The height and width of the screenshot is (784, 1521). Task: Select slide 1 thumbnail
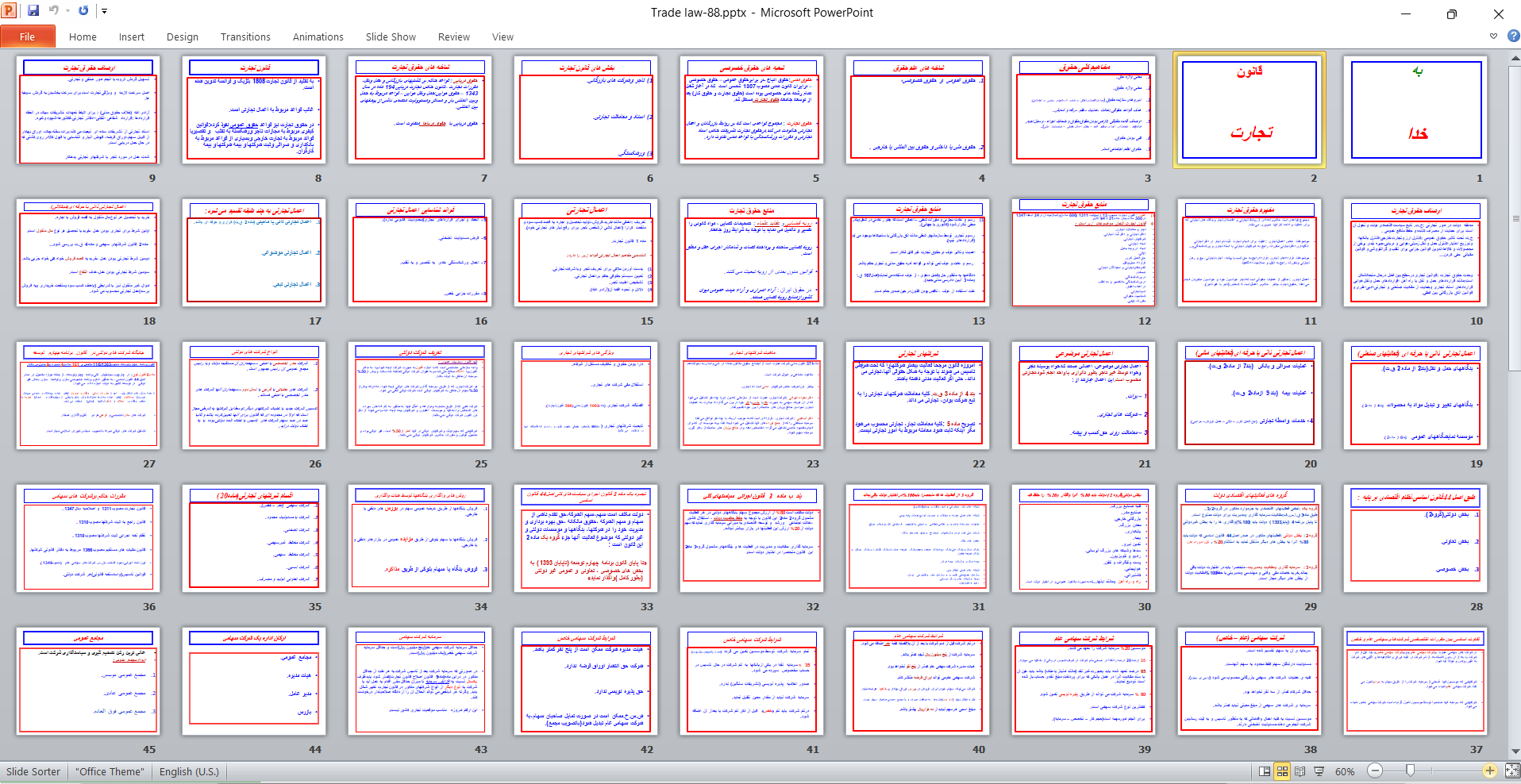tap(1415, 110)
